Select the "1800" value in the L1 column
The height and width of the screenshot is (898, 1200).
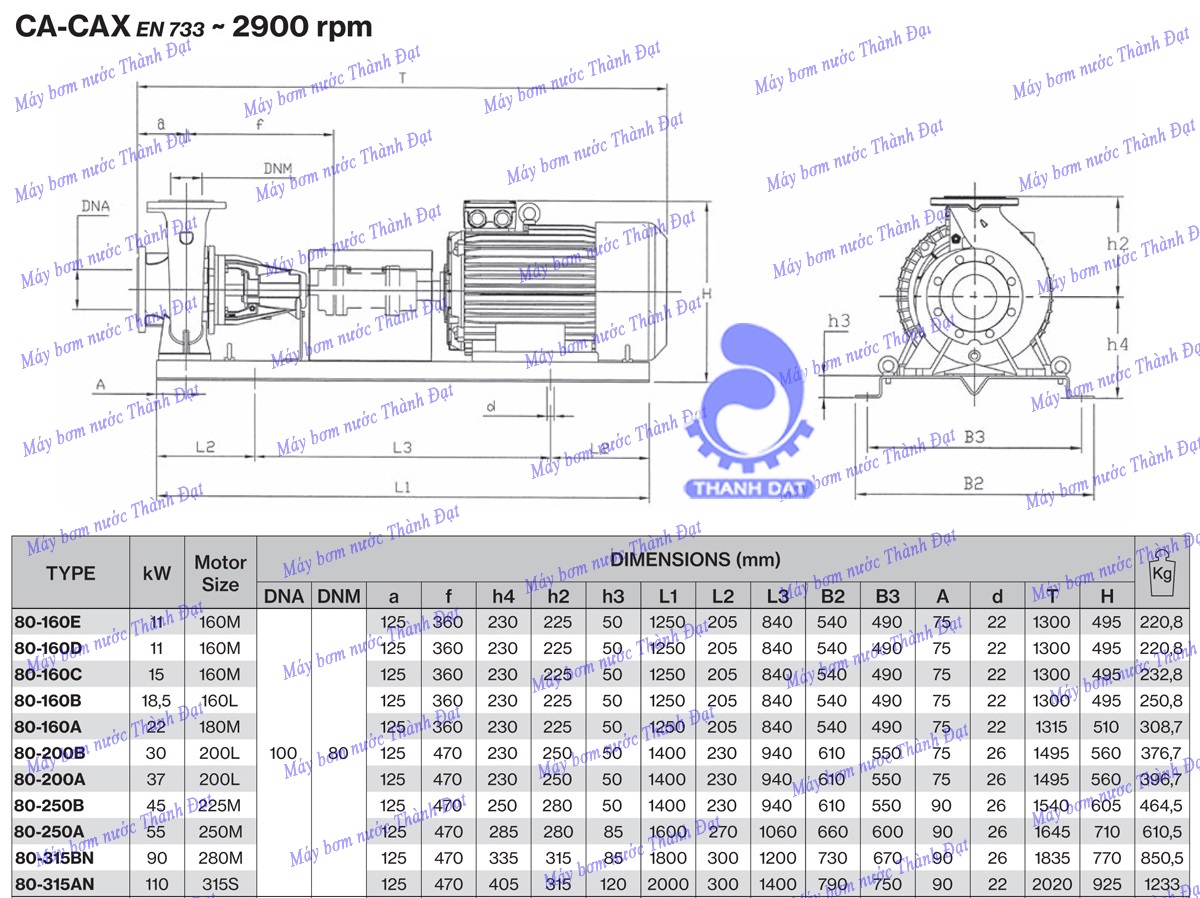point(668,858)
